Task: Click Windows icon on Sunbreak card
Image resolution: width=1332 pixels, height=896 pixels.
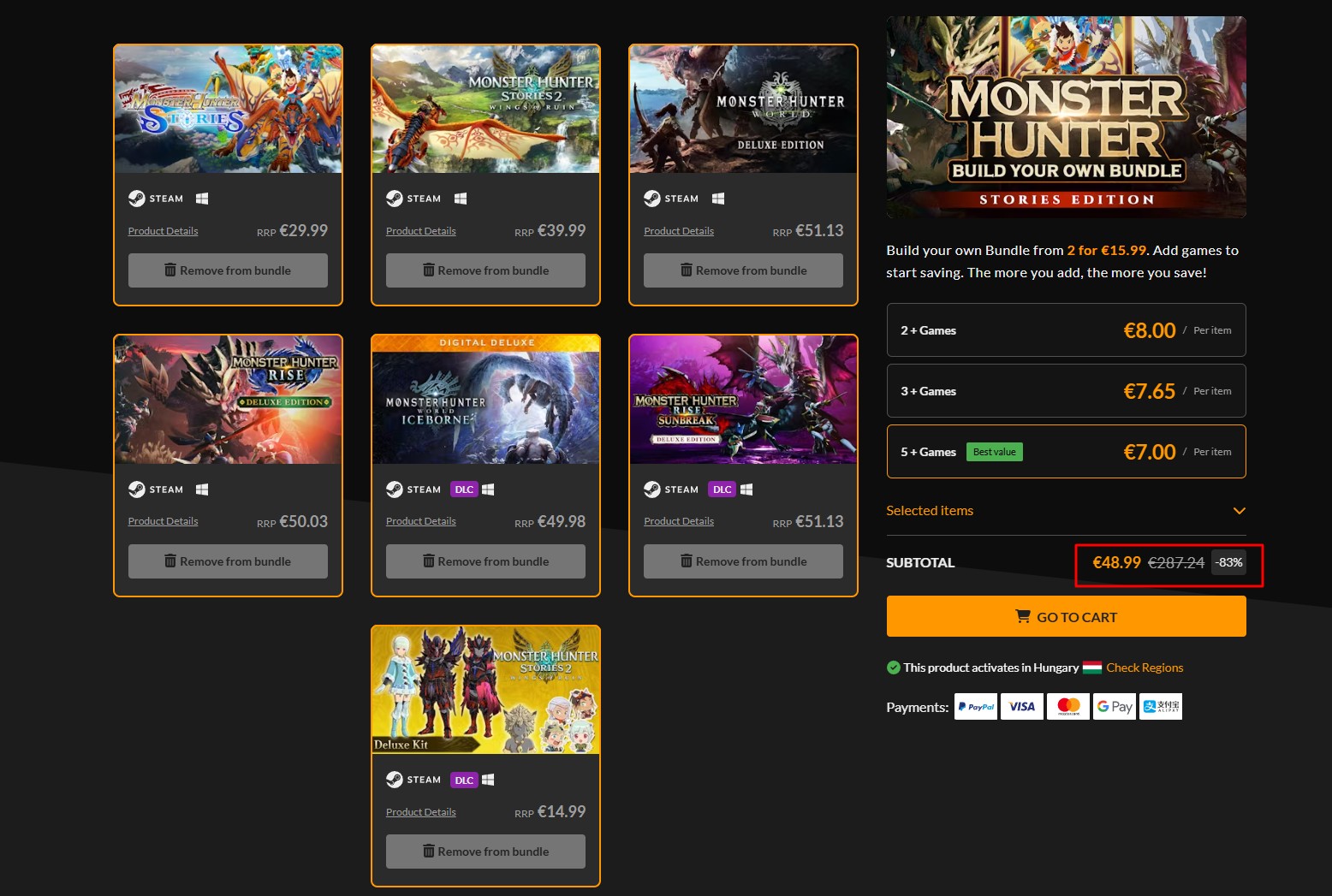Action: pos(746,490)
